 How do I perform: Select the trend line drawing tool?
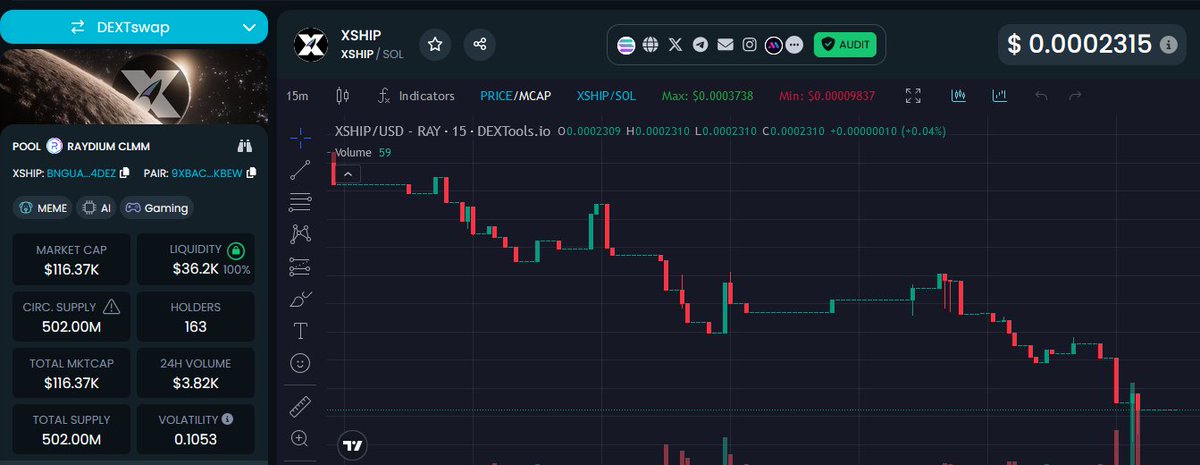tap(300, 170)
